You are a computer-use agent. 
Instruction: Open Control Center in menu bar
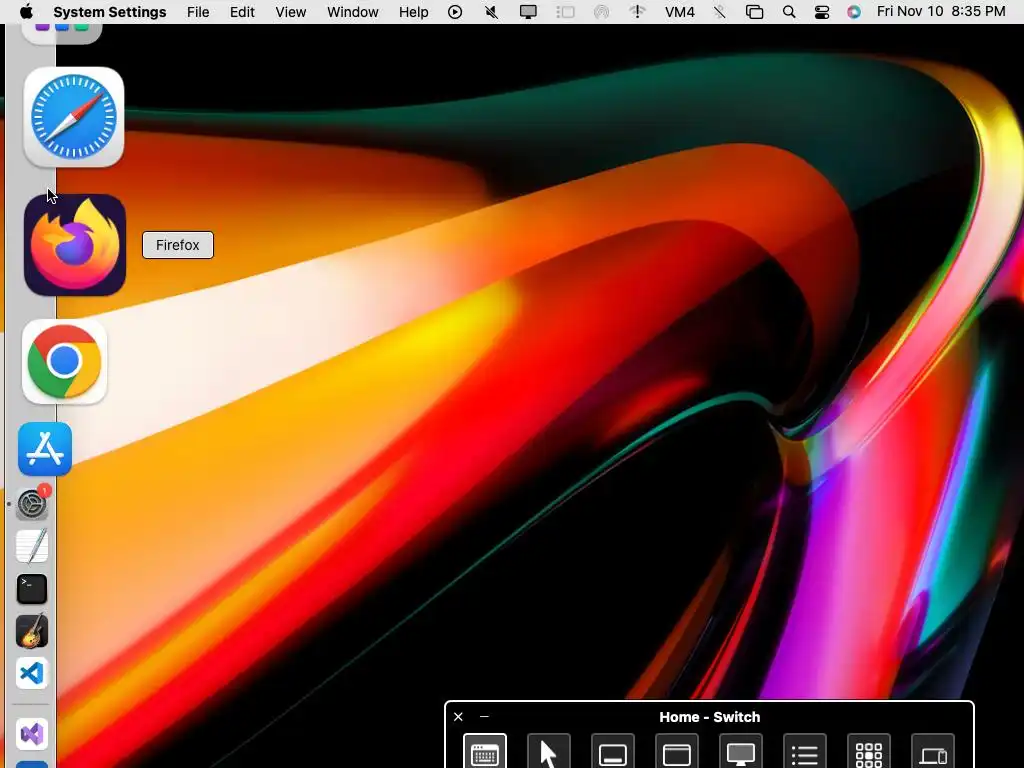point(822,12)
